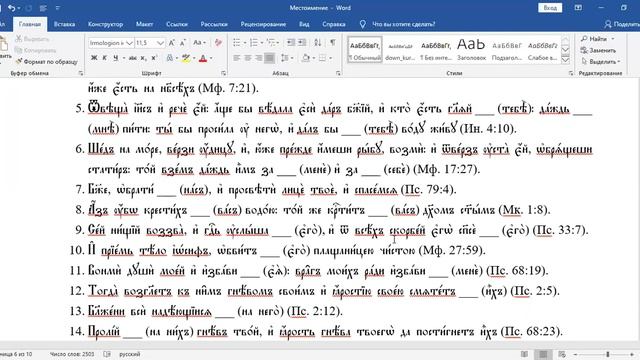Image resolution: width=640 pixels, height=360 pixels.
Task: Expand the styles gallery
Action: pyautogui.click(x=565, y=60)
